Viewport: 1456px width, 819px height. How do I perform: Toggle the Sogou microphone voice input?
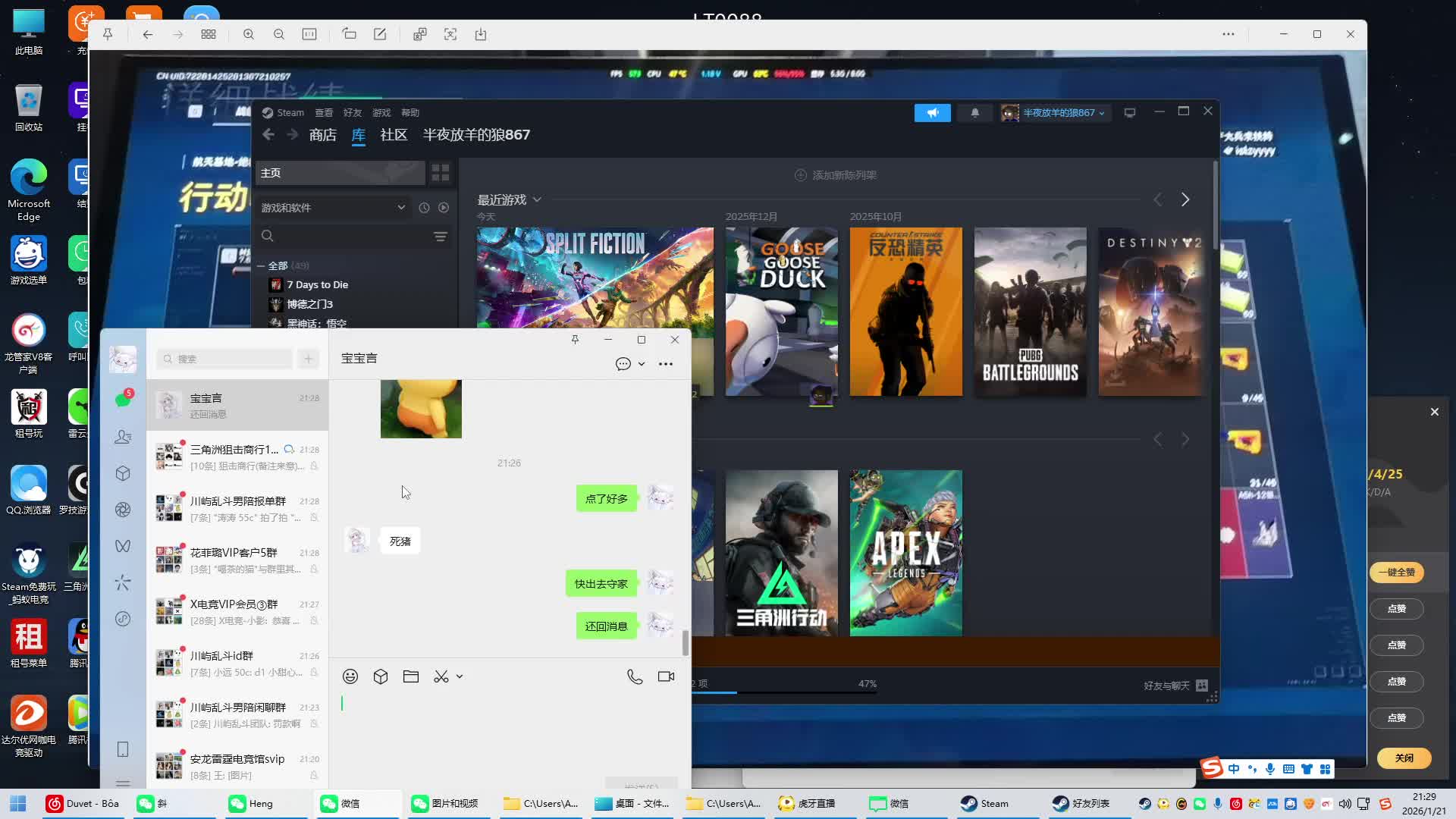(1269, 769)
